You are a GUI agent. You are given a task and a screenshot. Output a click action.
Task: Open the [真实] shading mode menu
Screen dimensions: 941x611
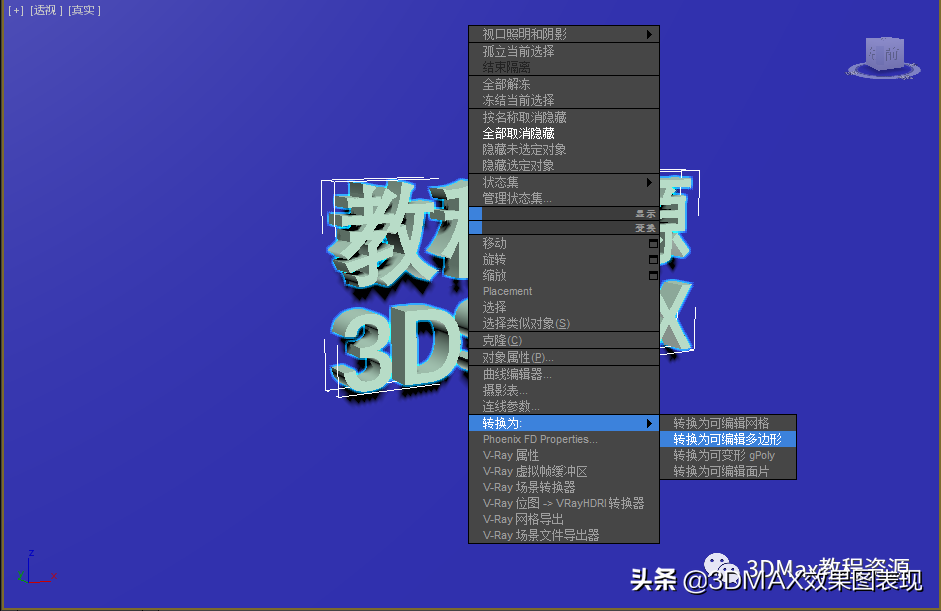[x=84, y=10]
